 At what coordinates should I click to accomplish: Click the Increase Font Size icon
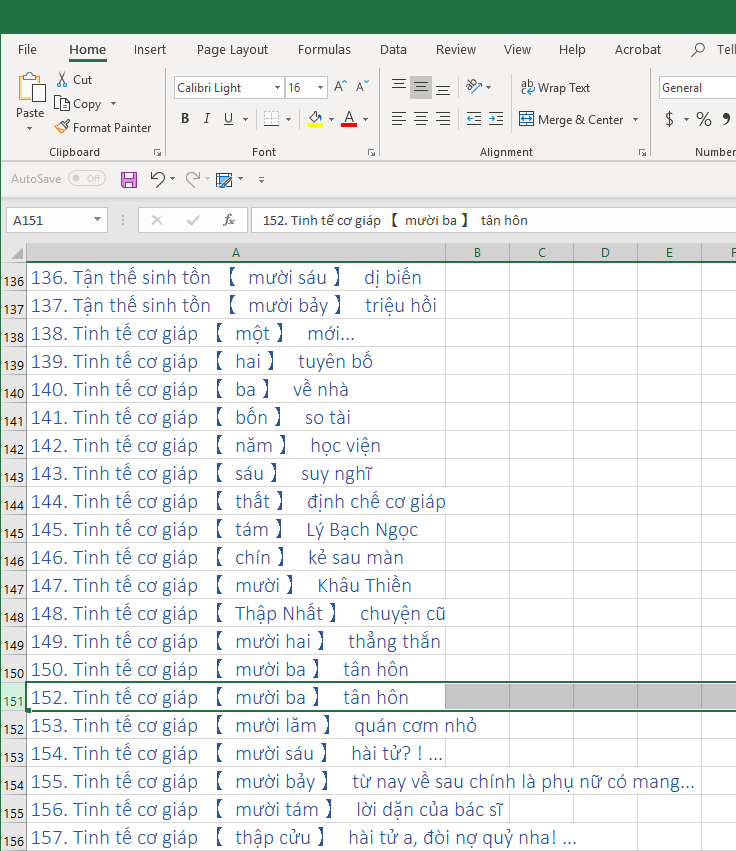tap(341, 88)
